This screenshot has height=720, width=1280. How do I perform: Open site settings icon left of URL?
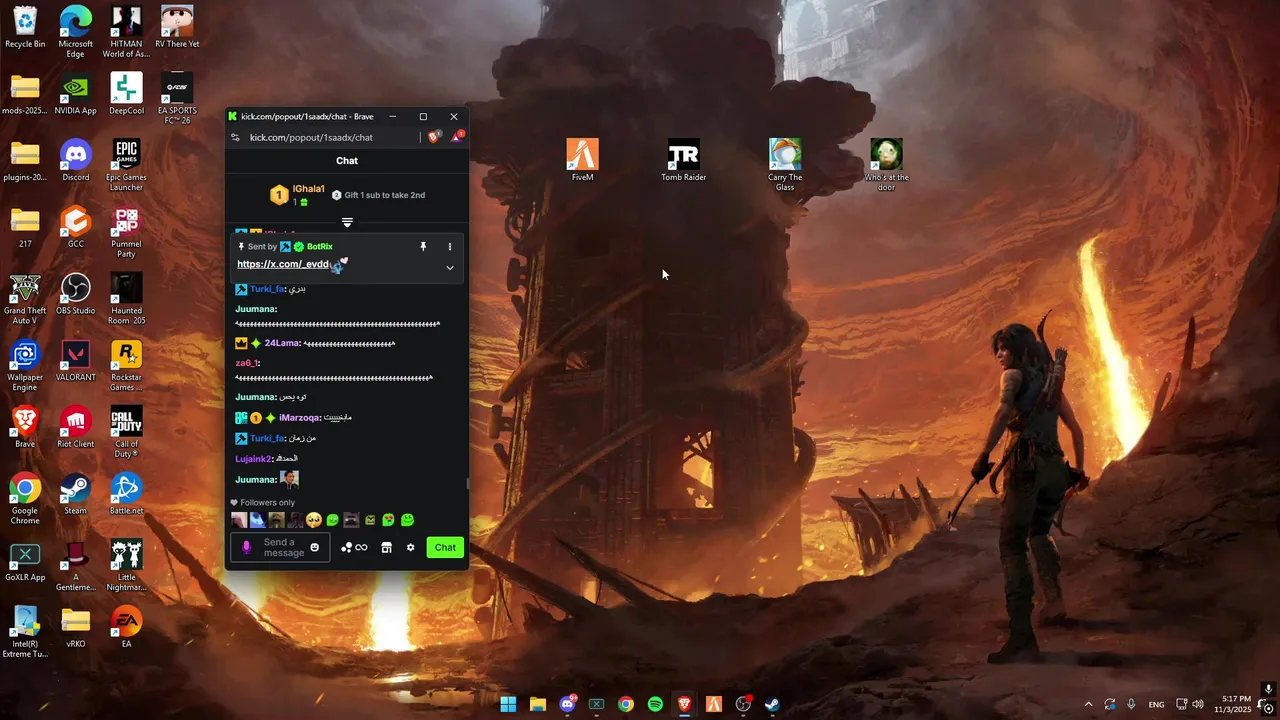(x=236, y=138)
